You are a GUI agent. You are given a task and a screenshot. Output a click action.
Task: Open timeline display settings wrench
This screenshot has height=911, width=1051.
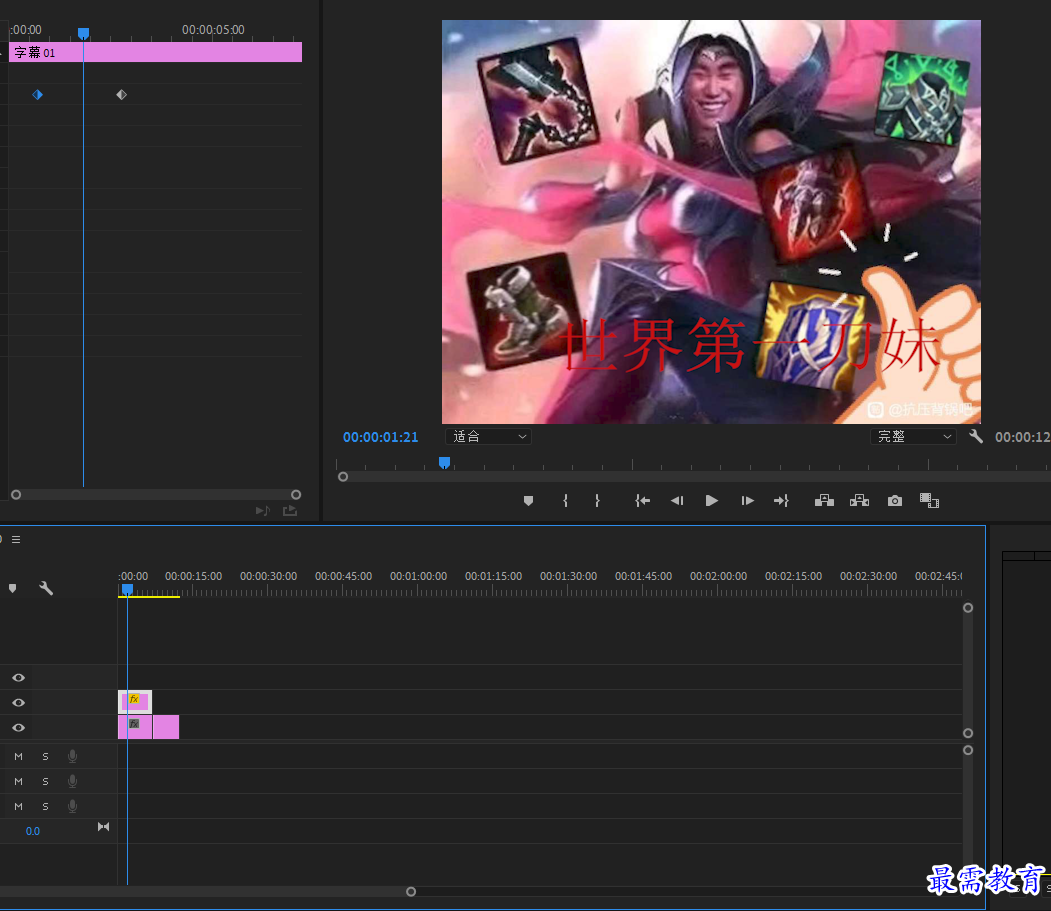coord(46,589)
